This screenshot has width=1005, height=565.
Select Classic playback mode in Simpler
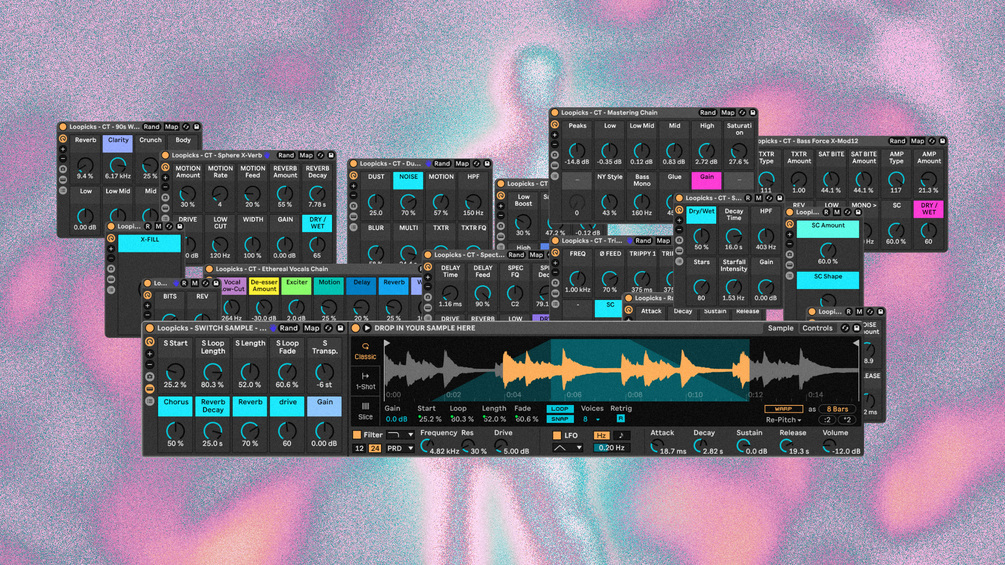click(365, 351)
